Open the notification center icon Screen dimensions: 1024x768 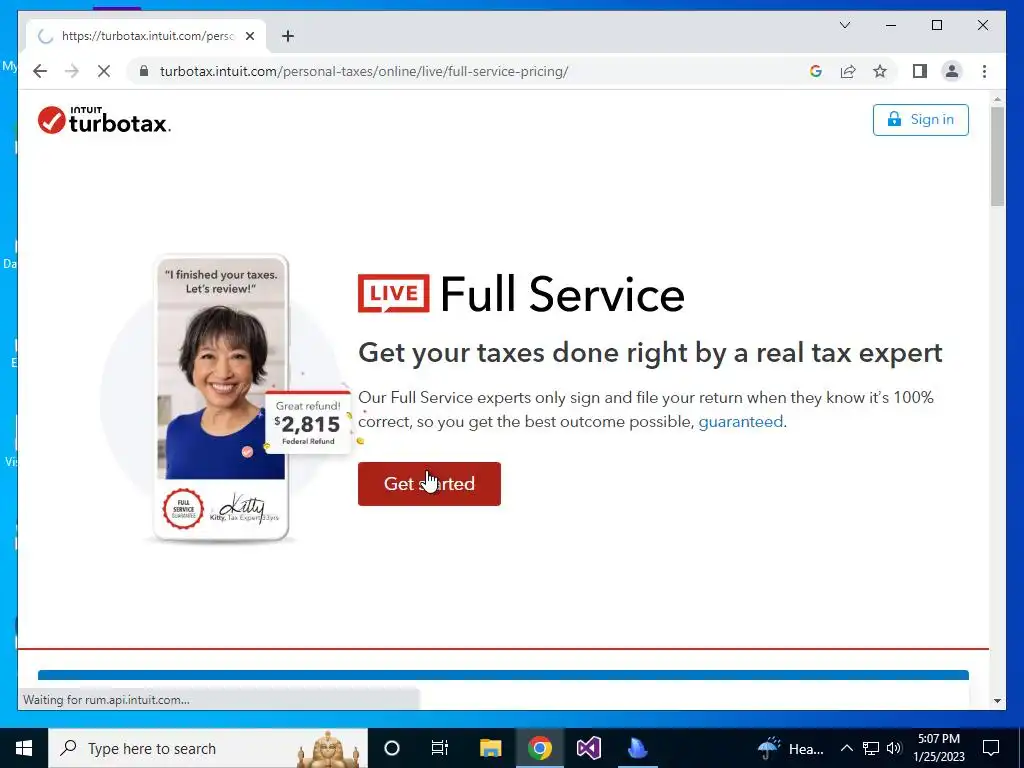991,748
